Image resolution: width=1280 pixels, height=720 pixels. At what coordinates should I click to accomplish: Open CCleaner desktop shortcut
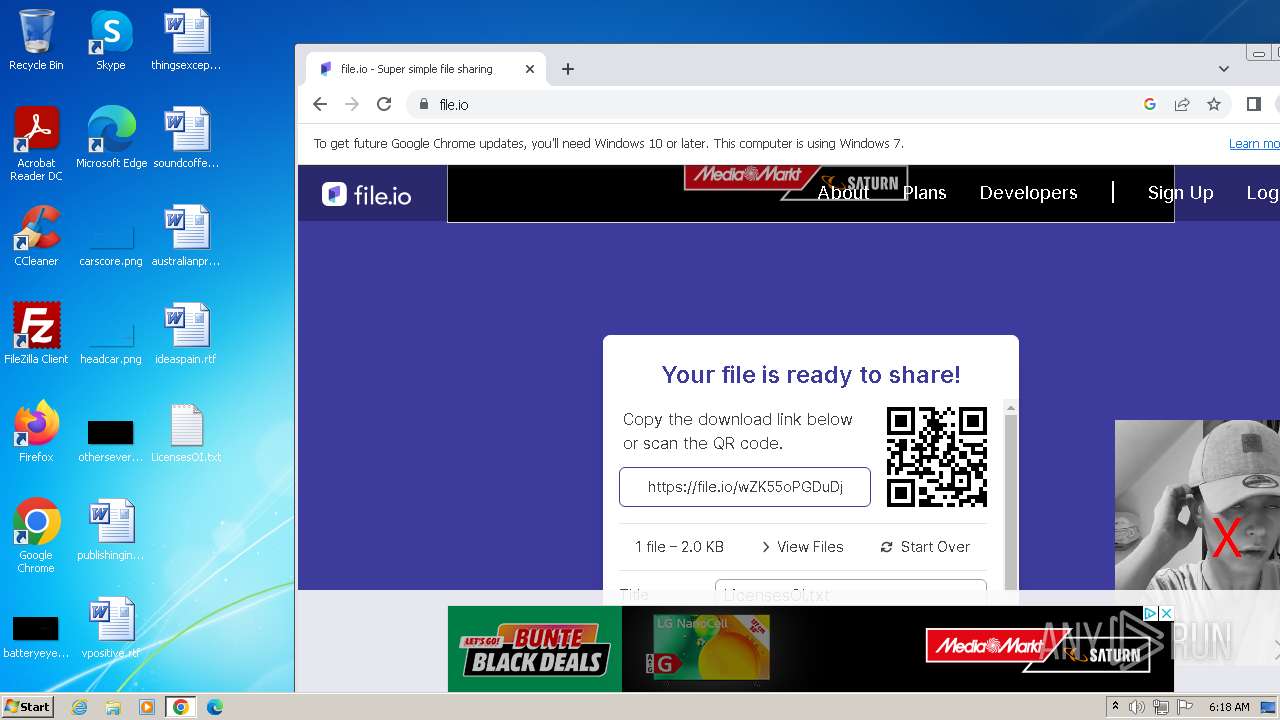[36, 235]
